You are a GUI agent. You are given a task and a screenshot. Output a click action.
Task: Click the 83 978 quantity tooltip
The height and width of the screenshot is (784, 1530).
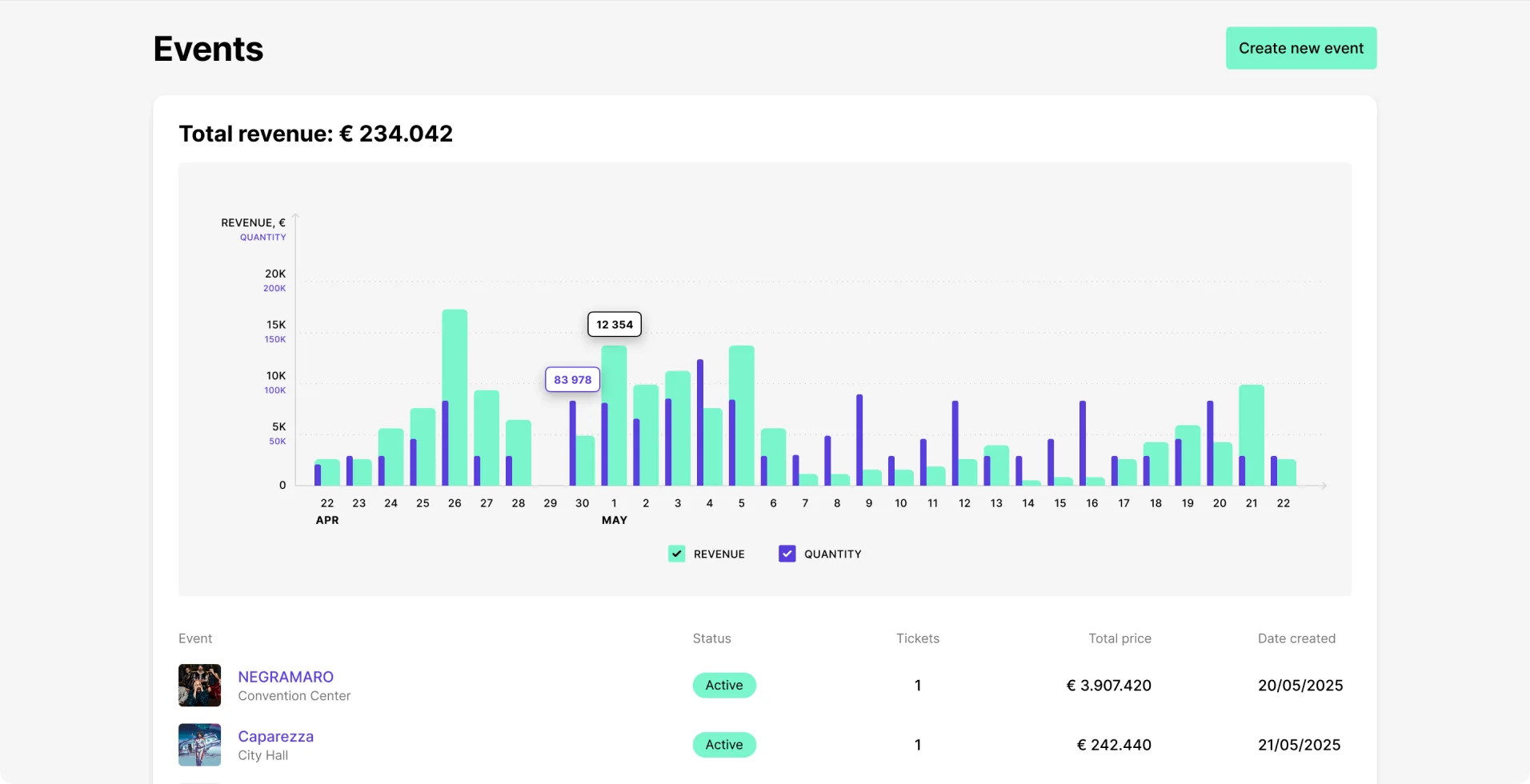(573, 379)
